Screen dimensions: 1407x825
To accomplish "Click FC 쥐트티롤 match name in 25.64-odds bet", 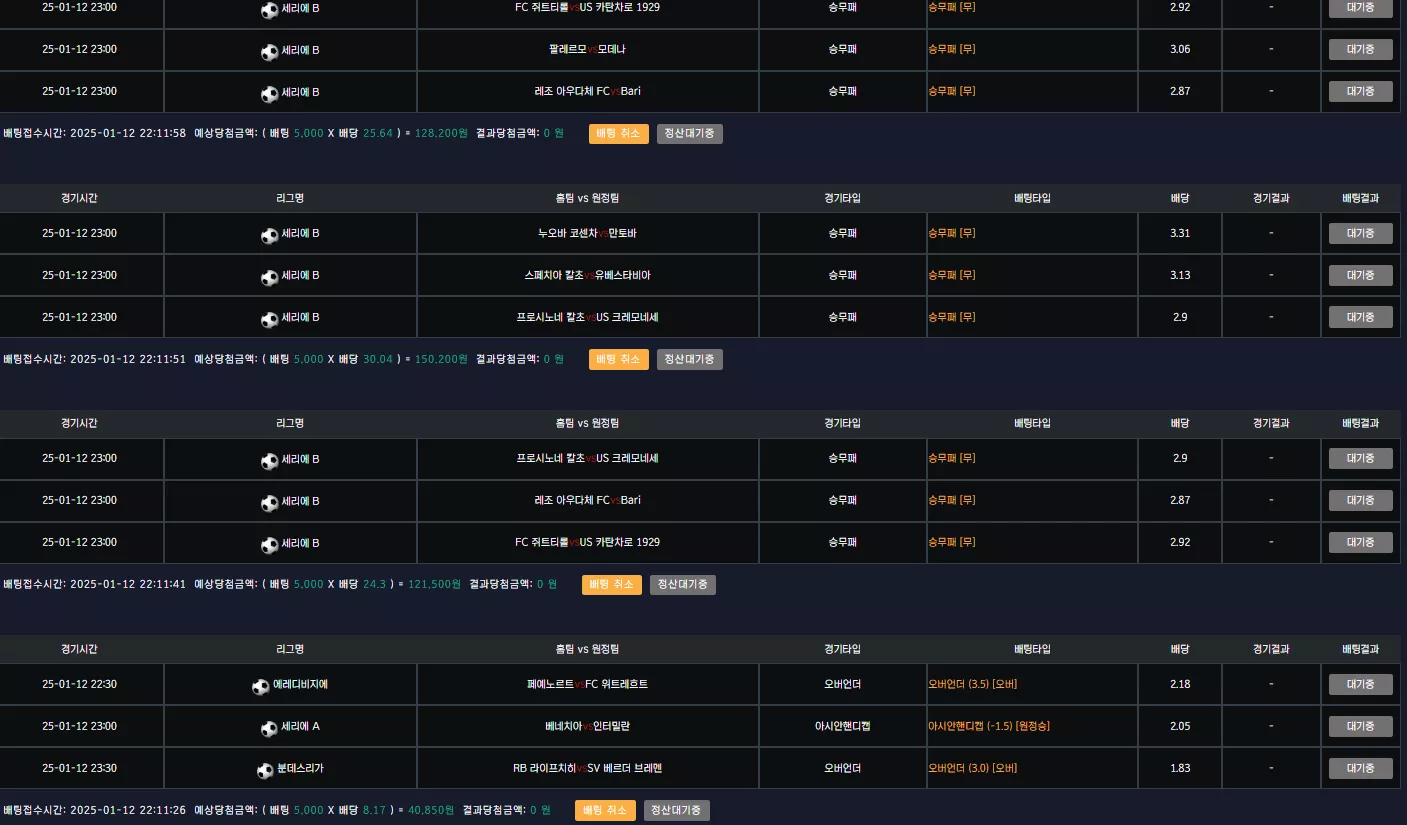I will click(587, 7).
